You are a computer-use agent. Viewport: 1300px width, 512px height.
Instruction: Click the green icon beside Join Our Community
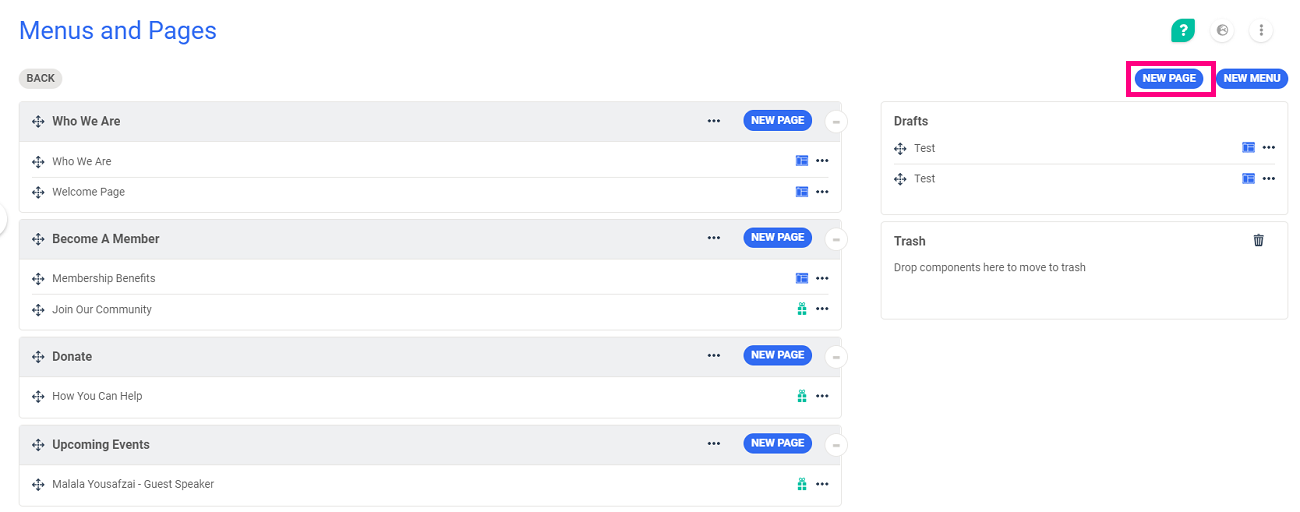[x=801, y=309]
